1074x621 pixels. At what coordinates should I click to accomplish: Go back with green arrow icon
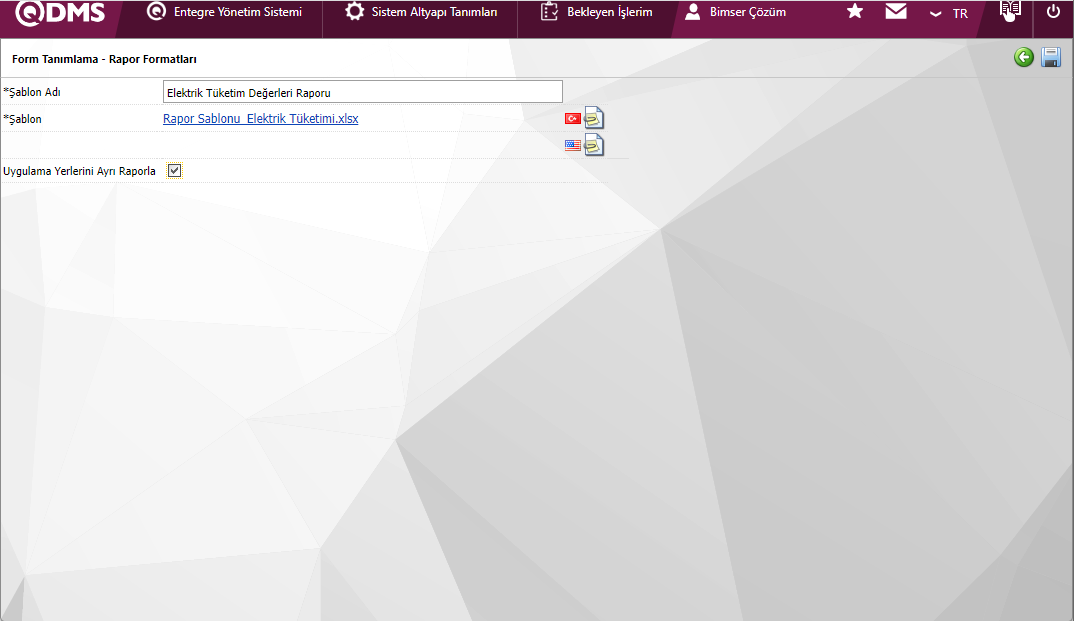point(1023,58)
